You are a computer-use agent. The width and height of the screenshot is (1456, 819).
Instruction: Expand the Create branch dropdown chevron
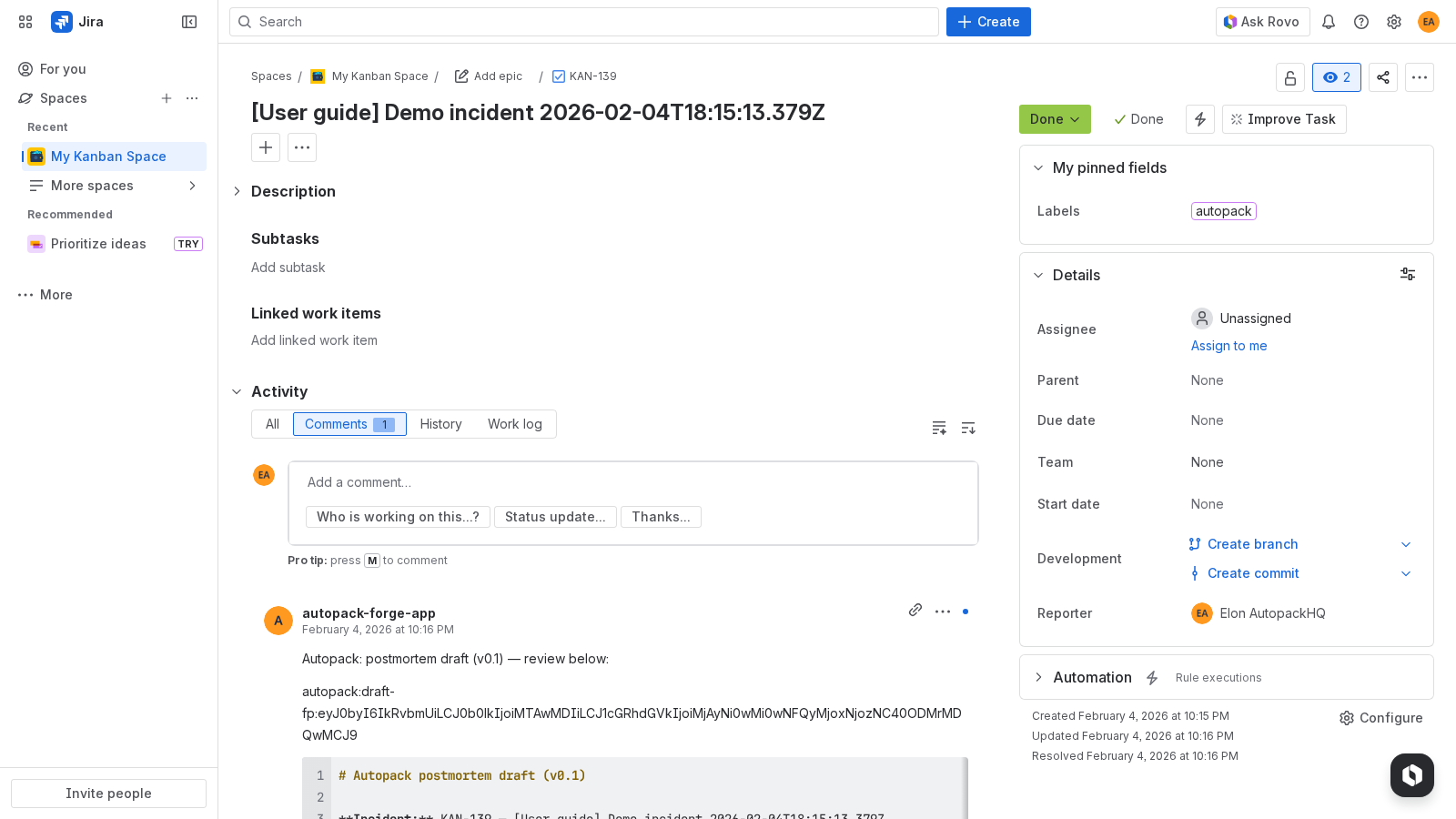point(1406,544)
